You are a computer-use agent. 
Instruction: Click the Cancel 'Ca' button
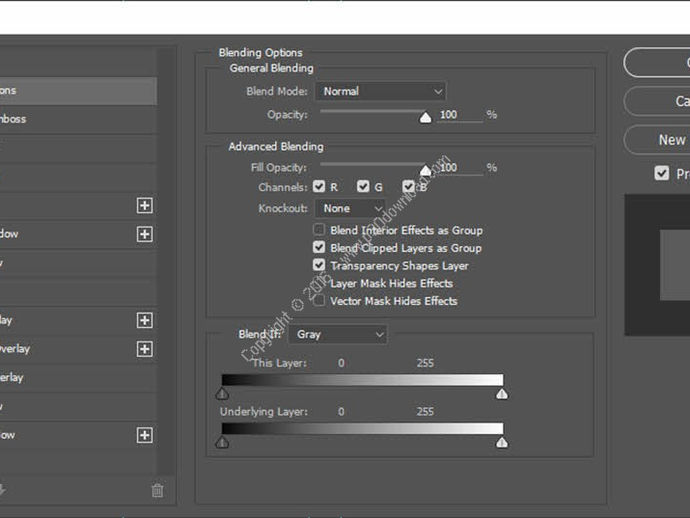click(657, 101)
